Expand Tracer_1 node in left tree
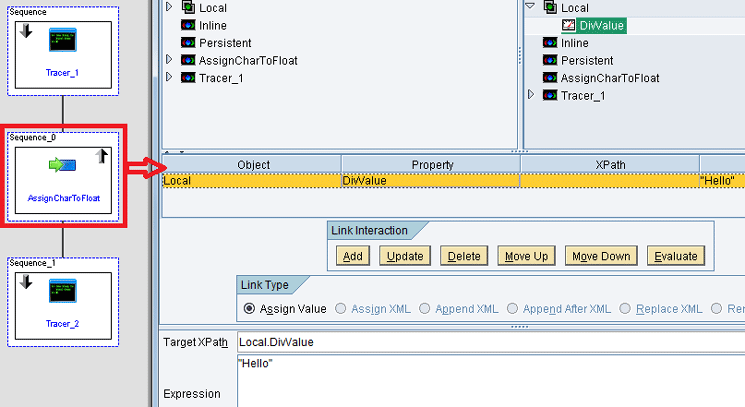745x407 pixels. point(169,77)
